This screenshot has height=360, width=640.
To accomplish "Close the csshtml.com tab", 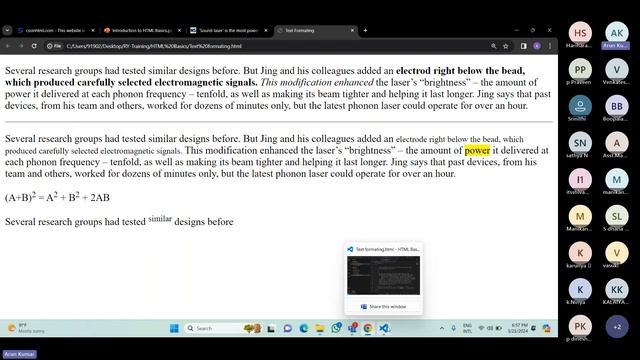I will tap(93, 30).
